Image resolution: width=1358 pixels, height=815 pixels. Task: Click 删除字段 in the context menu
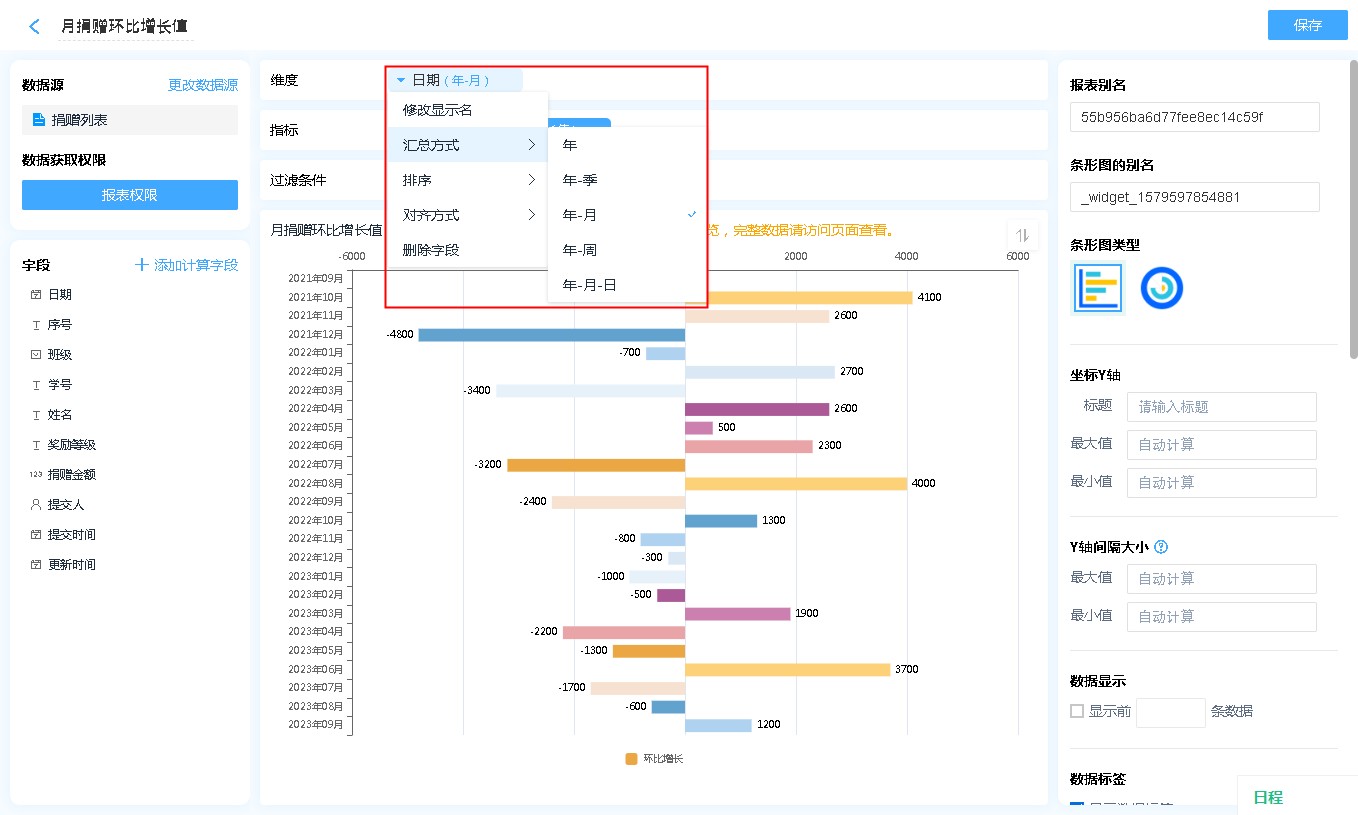tap(431, 250)
